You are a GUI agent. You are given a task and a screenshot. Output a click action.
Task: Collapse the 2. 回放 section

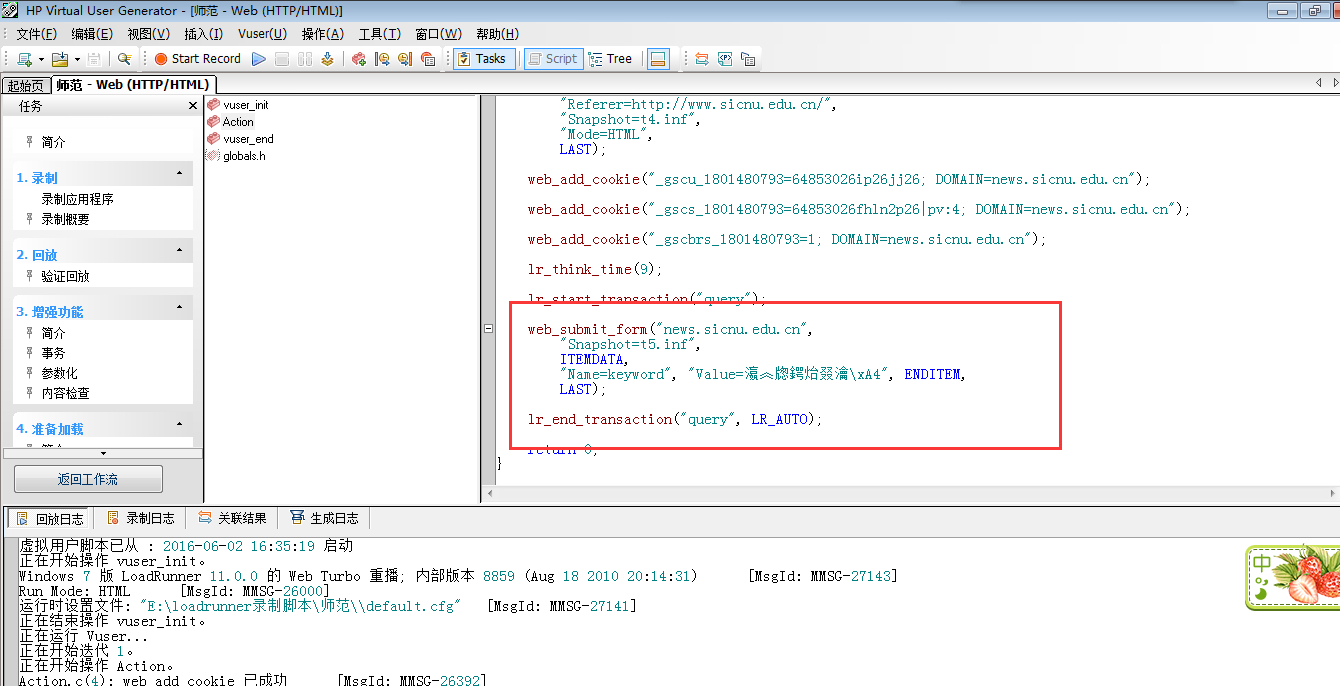(180, 251)
